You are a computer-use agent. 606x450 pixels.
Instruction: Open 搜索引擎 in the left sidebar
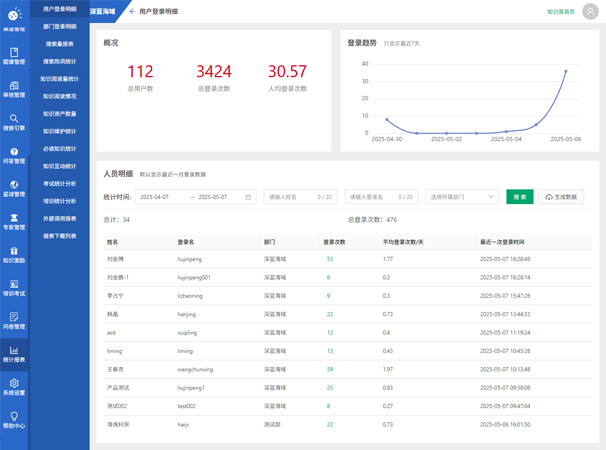(14, 122)
